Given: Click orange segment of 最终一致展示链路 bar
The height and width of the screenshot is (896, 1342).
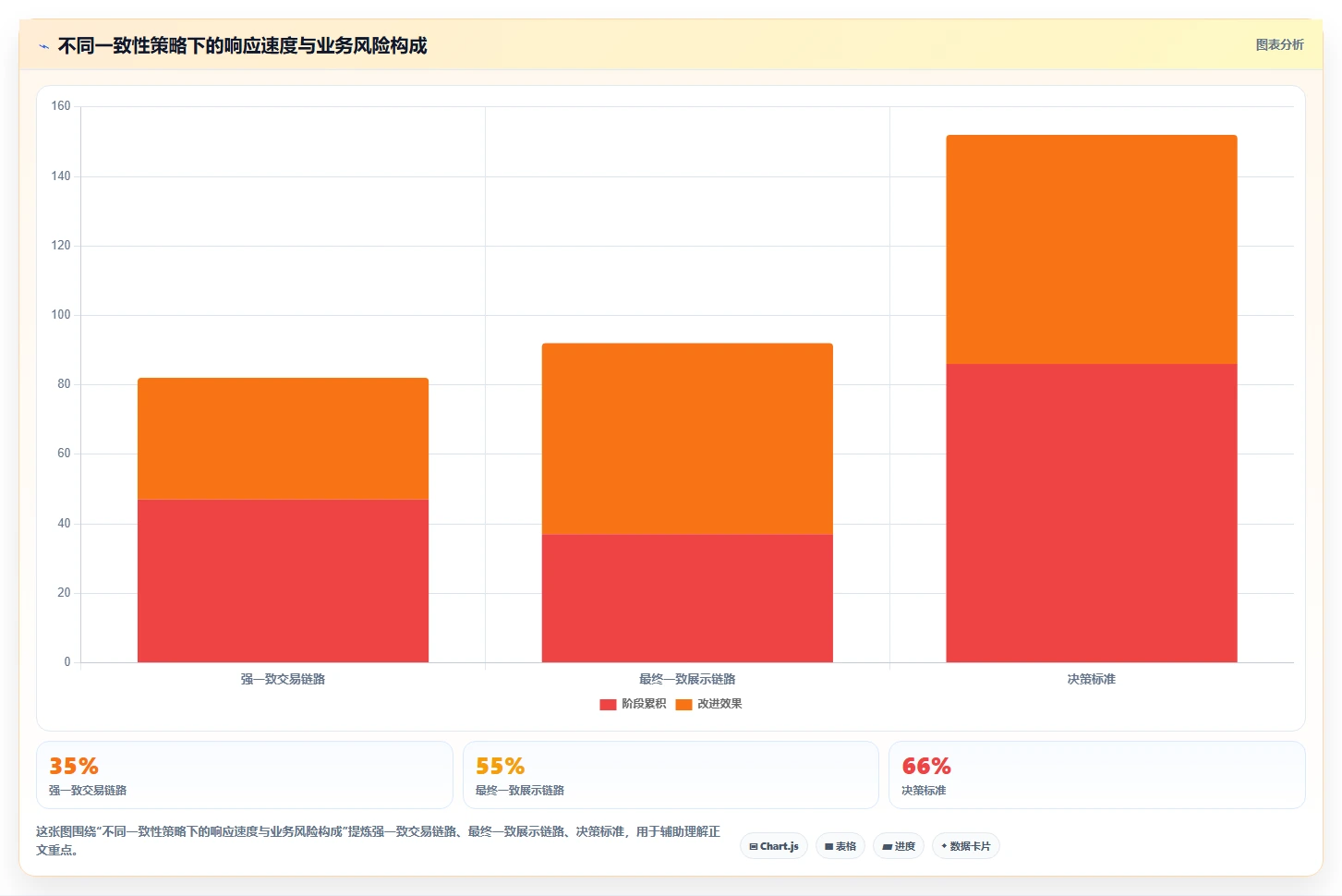Looking at the screenshot, I should (x=687, y=439).
